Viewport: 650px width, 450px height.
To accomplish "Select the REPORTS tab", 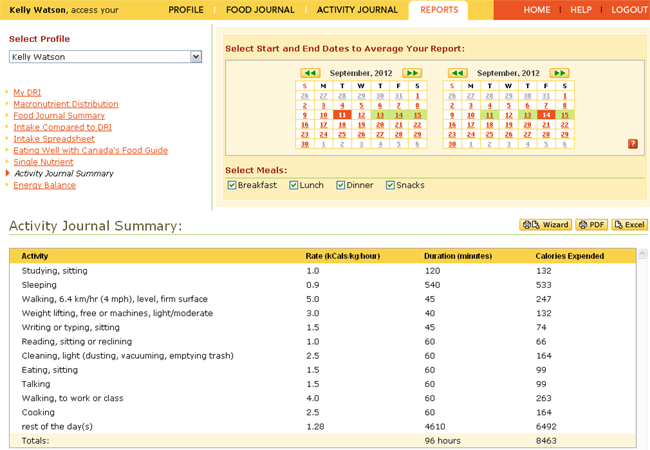I will pos(439,10).
